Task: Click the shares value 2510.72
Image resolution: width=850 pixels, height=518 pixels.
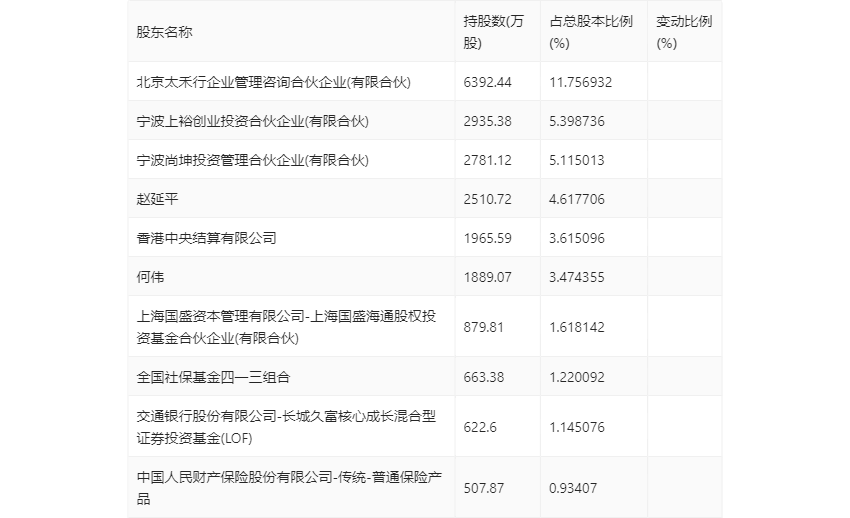Action: pyautogui.click(x=487, y=199)
